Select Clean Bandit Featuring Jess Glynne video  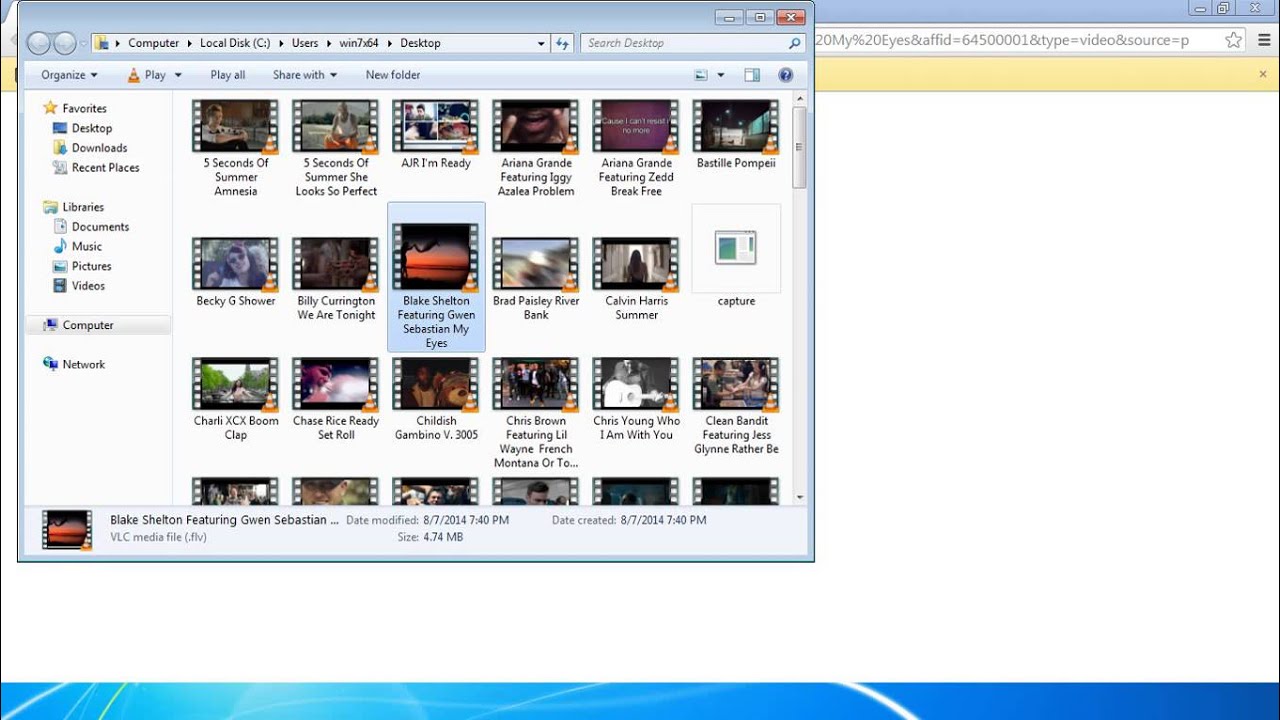736,406
